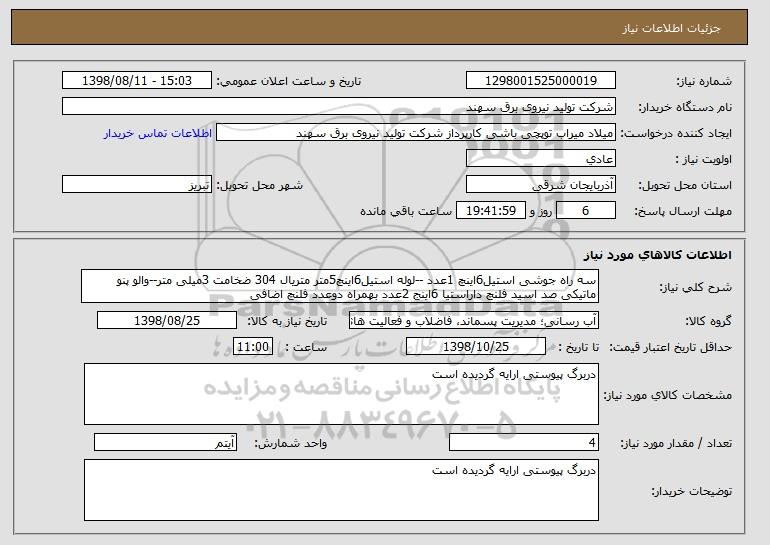This screenshot has height=545, width=770.
Task: Click the delivery city field تبریز
Action: point(137,185)
